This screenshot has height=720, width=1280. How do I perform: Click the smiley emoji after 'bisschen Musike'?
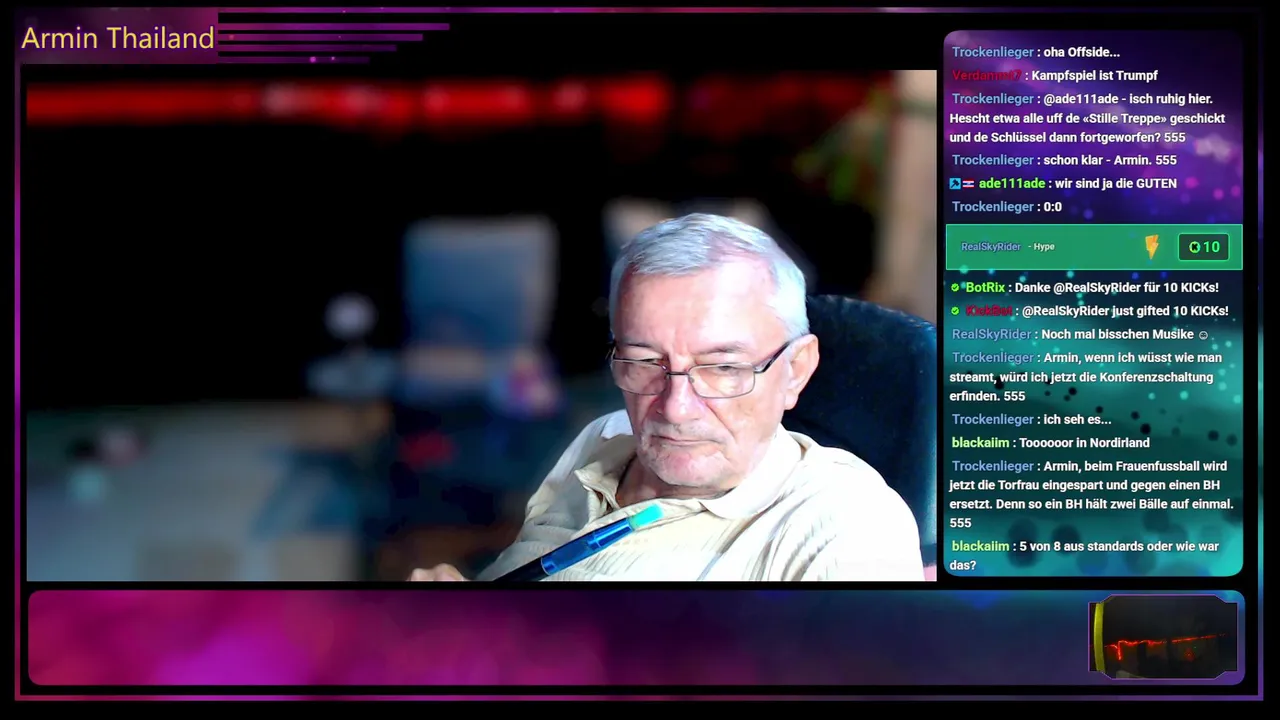tap(1203, 335)
